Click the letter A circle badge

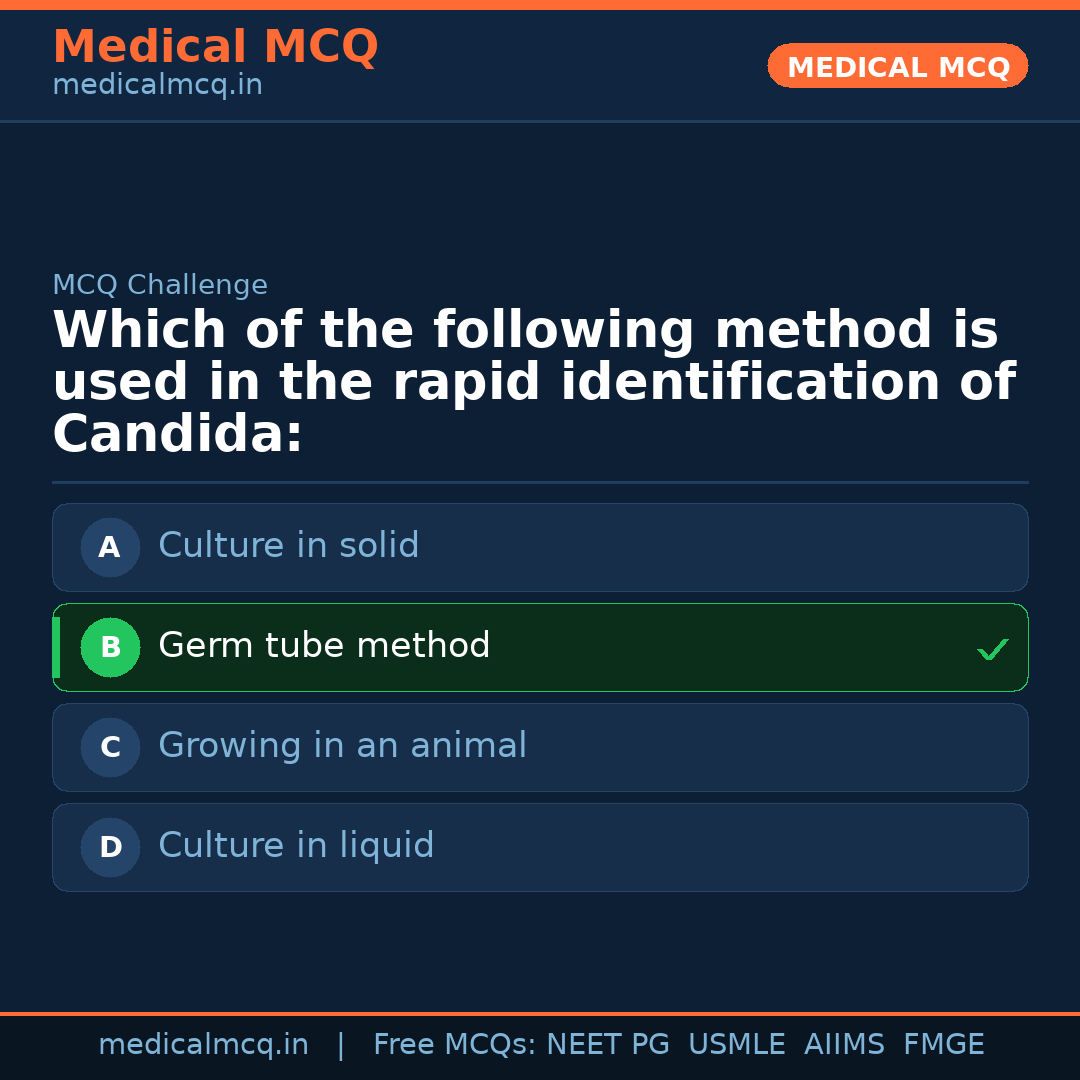click(x=110, y=547)
